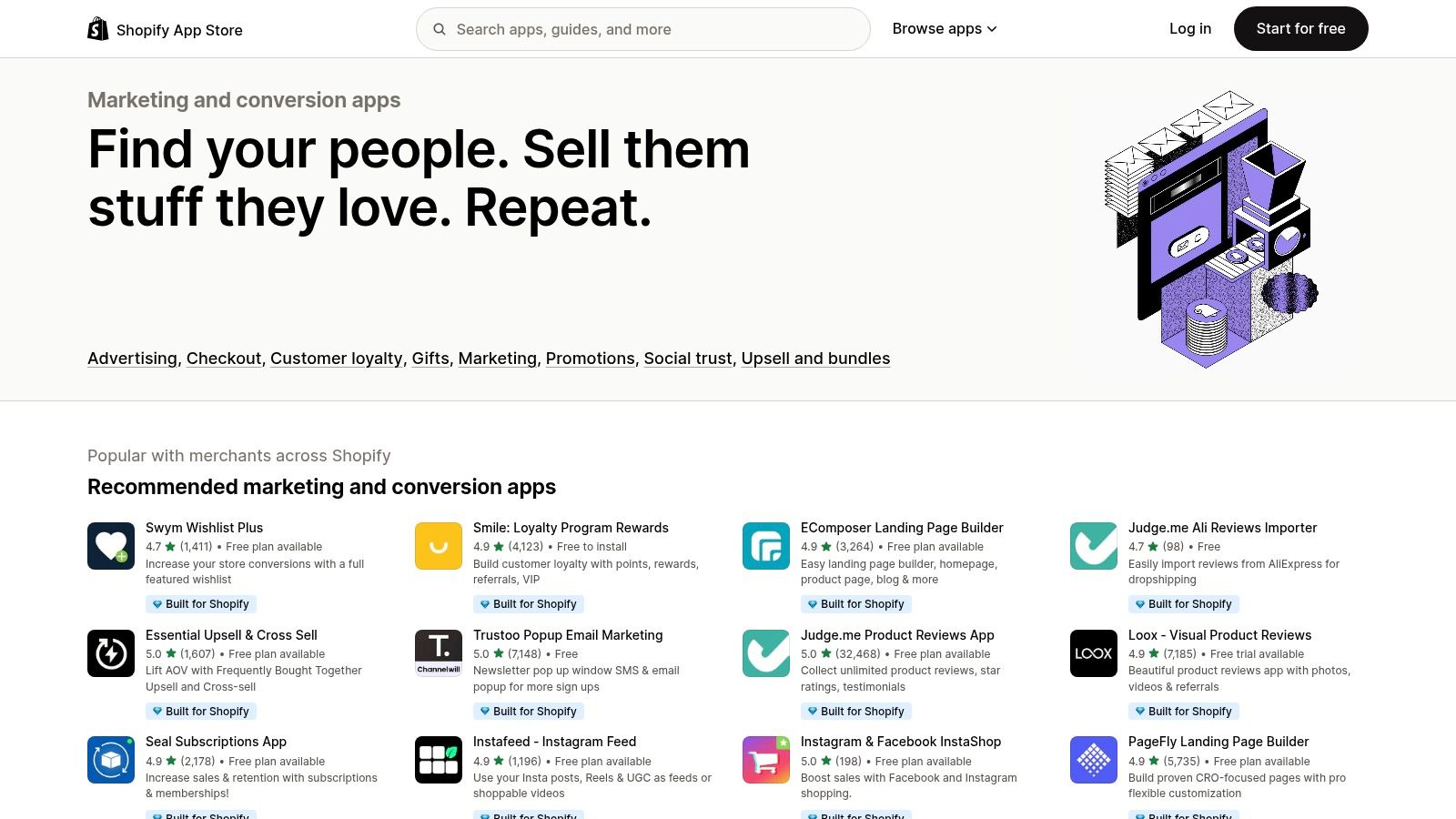Viewport: 1456px width, 819px height.
Task: Click the PageFly Landing Page Builder grid icon
Action: tap(1093, 759)
